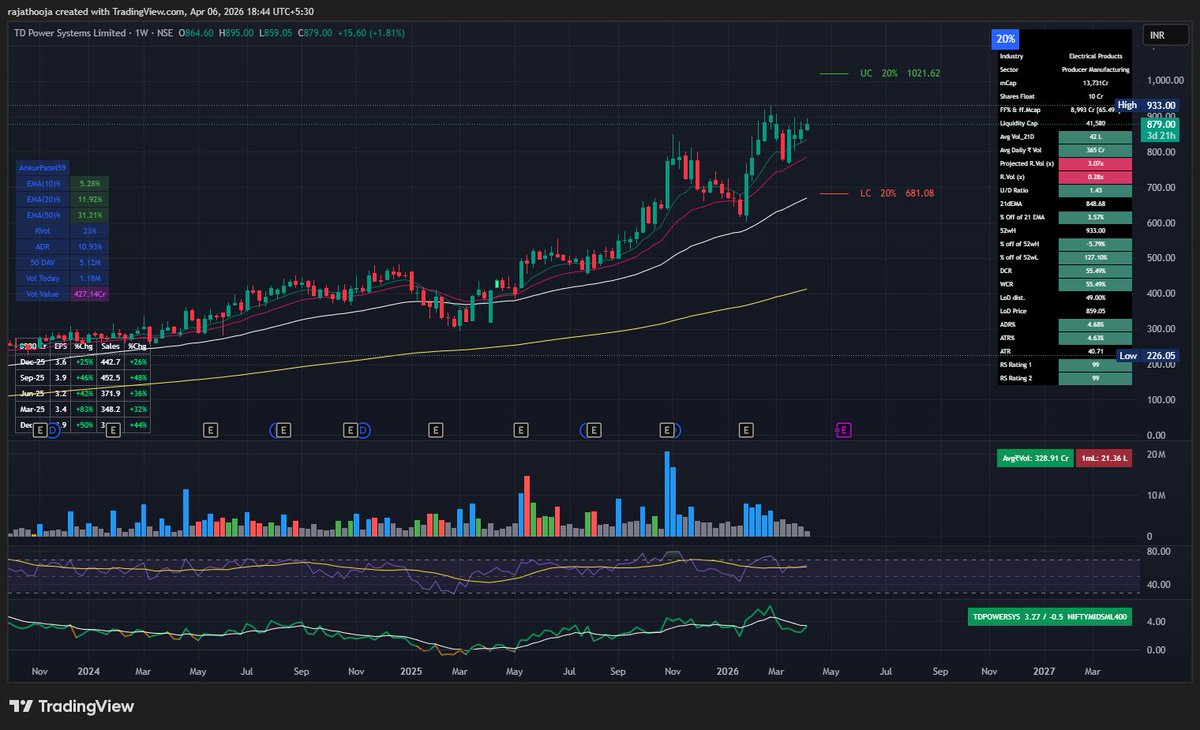The height and width of the screenshot is (730, 1200).
Task: Click the Low 226.05 price label
Action: pyautogui.click(x=1148, y=355)
